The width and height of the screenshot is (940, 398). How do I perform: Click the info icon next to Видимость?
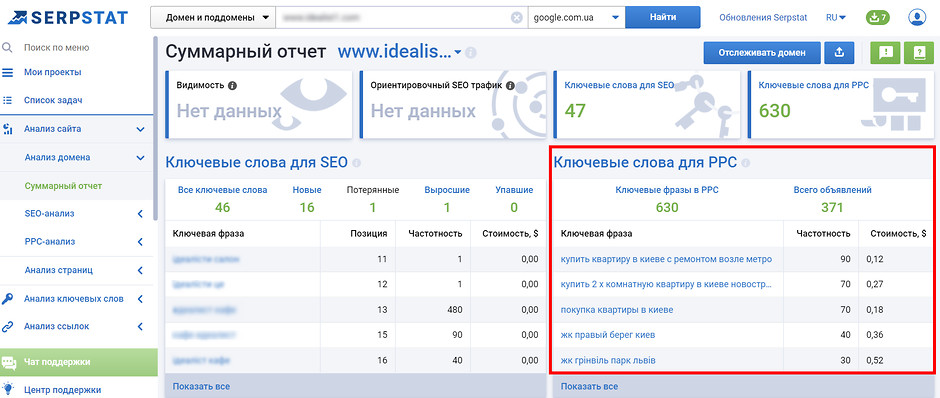233,86
